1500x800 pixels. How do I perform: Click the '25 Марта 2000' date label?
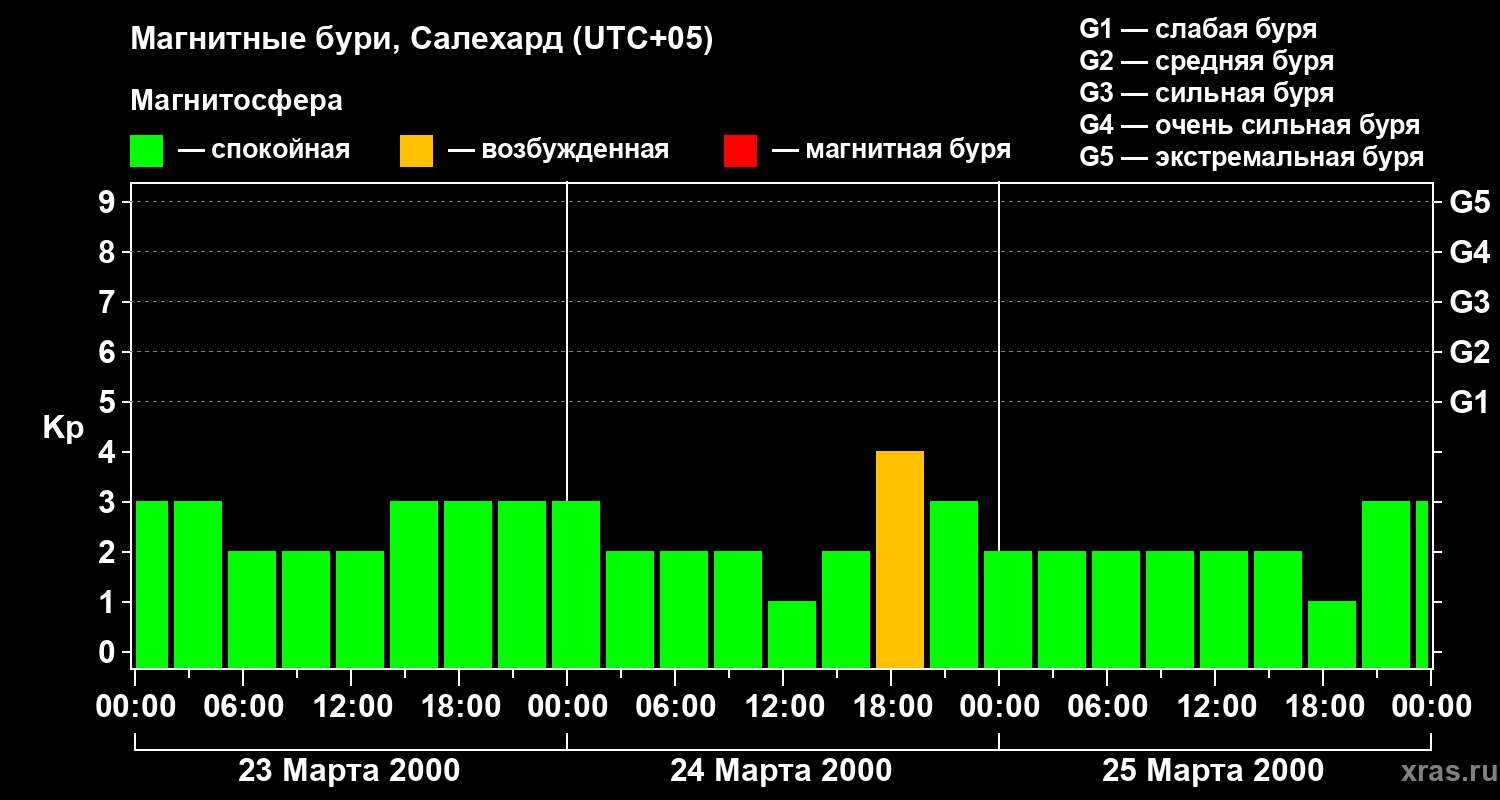click(1213, 771)
